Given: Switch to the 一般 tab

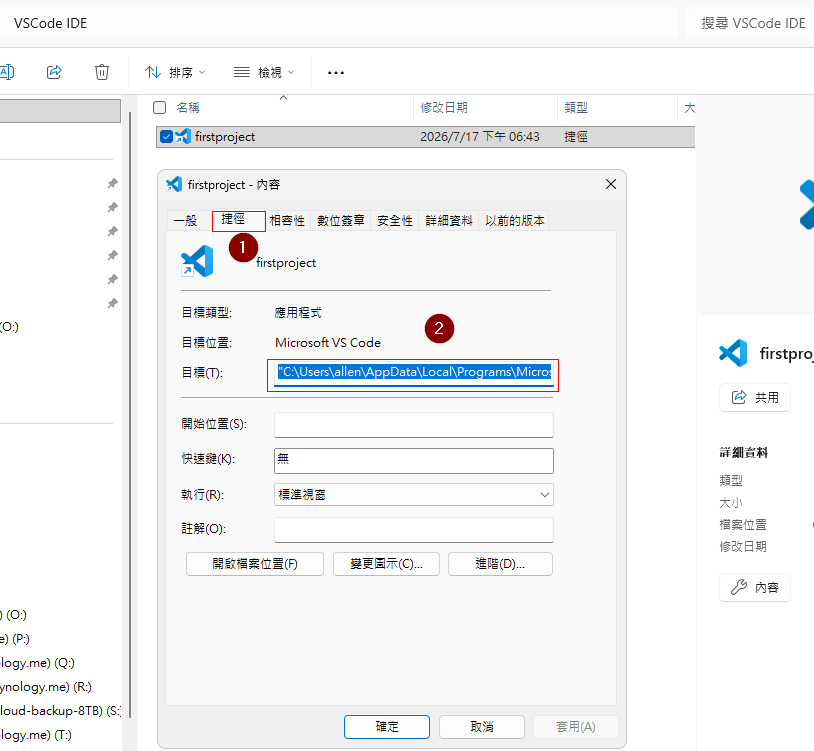Looking at the screenshot, I should tap(185, 221).
